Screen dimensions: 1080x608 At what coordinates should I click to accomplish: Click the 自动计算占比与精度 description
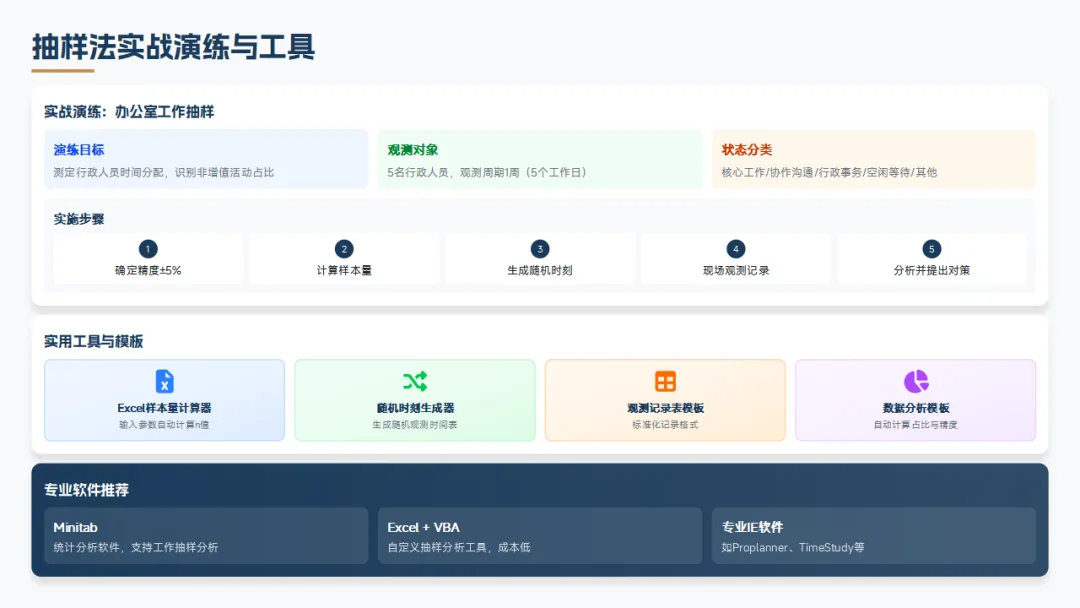(x=916, y=425)
